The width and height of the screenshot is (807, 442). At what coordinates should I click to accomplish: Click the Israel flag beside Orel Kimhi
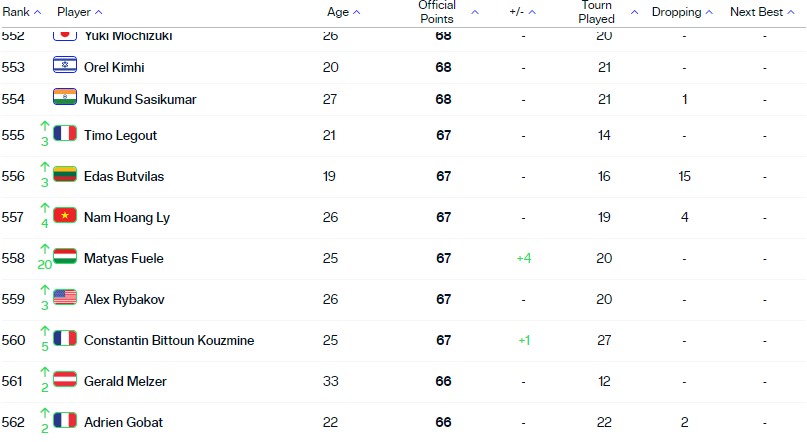pyautogui.click(x=65, y=65)
